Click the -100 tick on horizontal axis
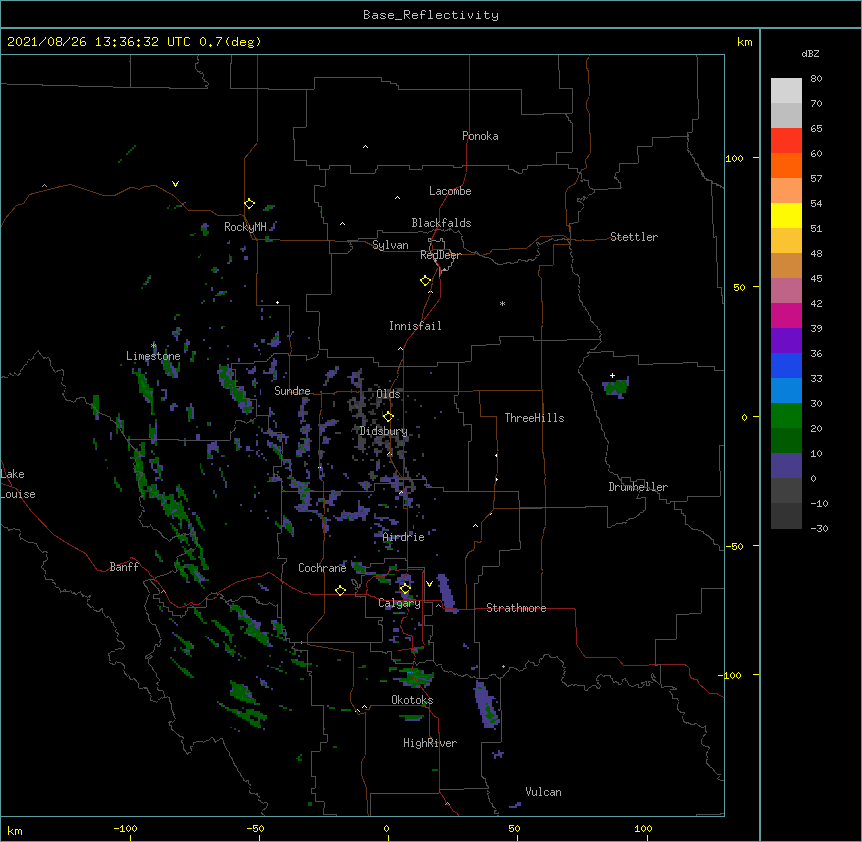The image size is (862, 842). [125, 828]
